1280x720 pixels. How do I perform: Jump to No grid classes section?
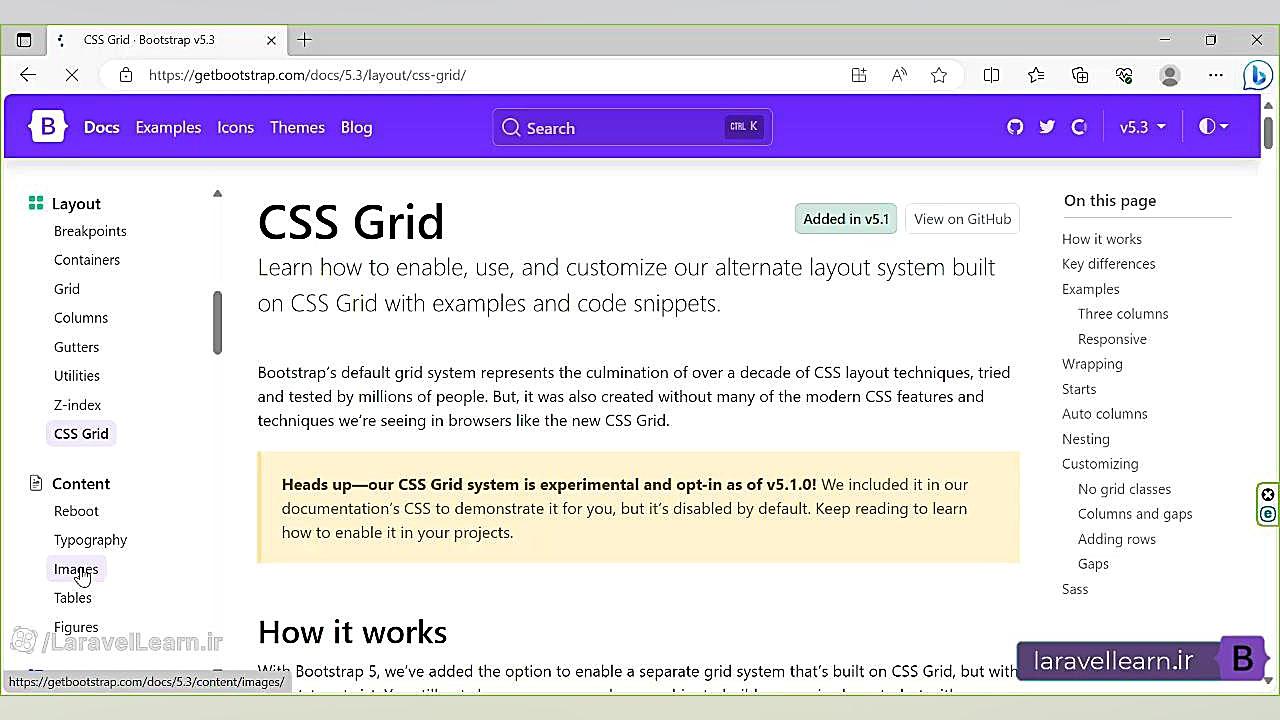1124,489
